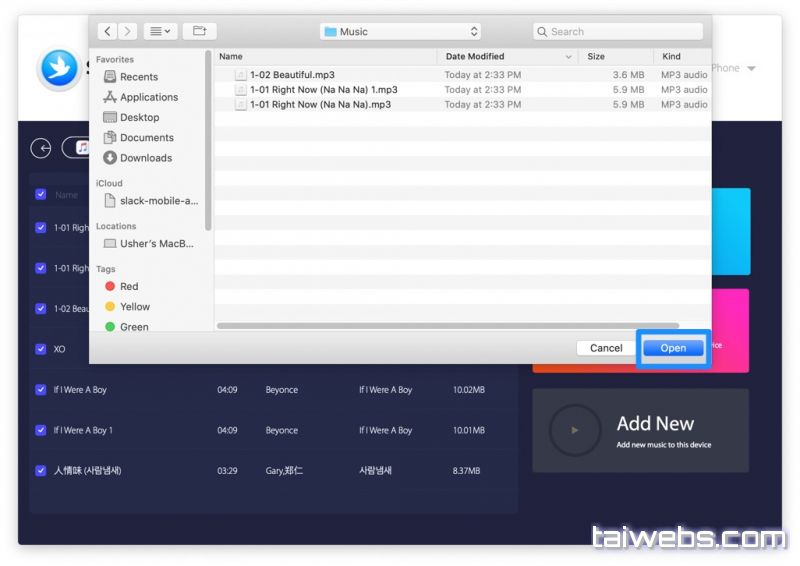Select the Red tag

[128, 286]
